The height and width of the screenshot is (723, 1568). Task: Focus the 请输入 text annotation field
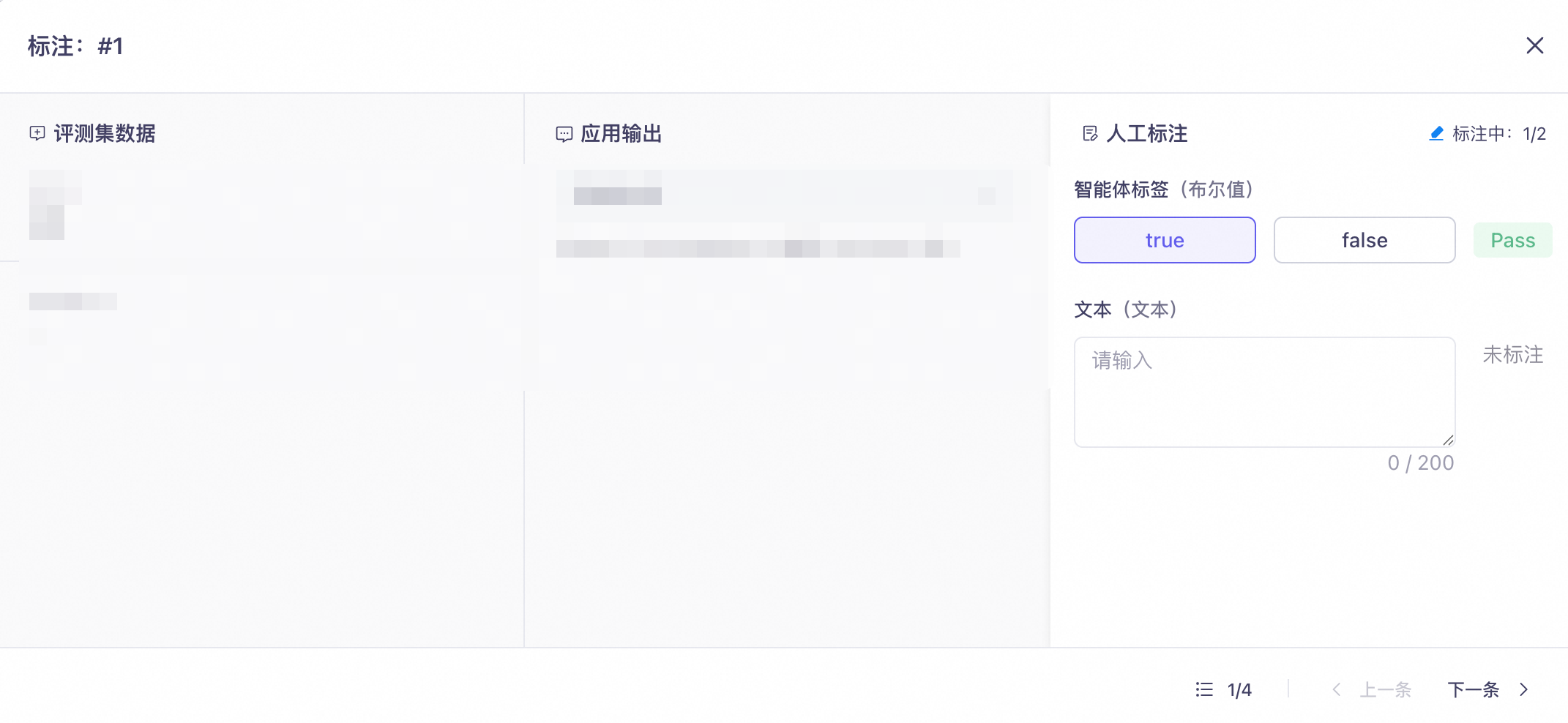click(x=1263, y=392)
